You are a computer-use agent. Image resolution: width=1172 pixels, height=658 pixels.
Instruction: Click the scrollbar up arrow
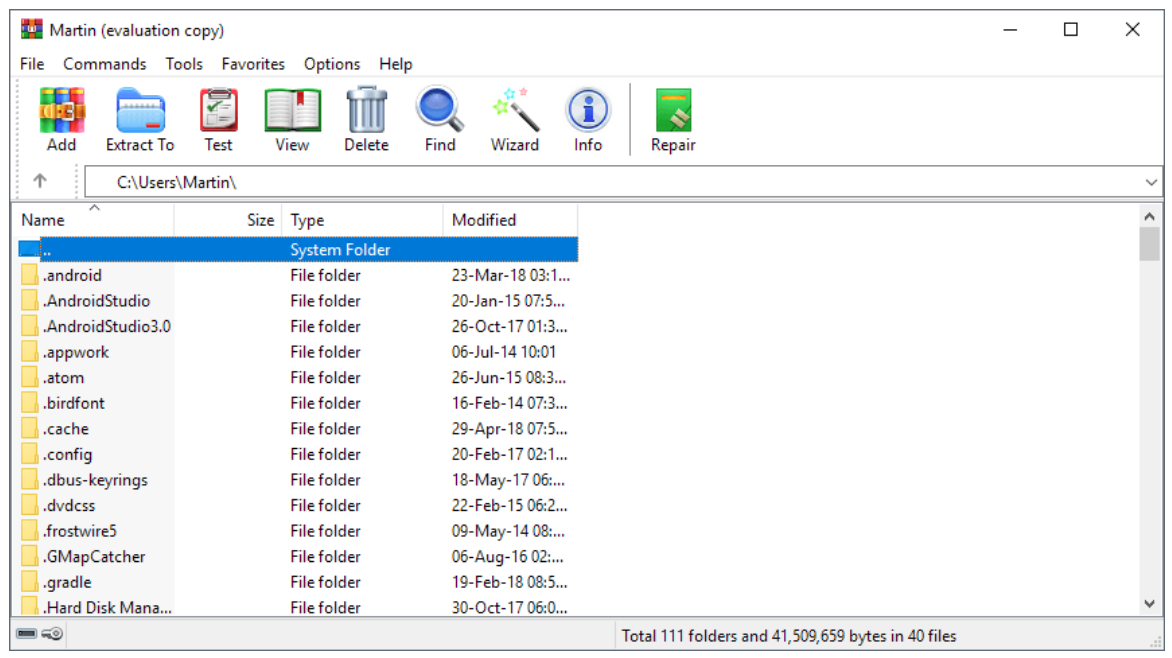click(x=1150, y=217)
